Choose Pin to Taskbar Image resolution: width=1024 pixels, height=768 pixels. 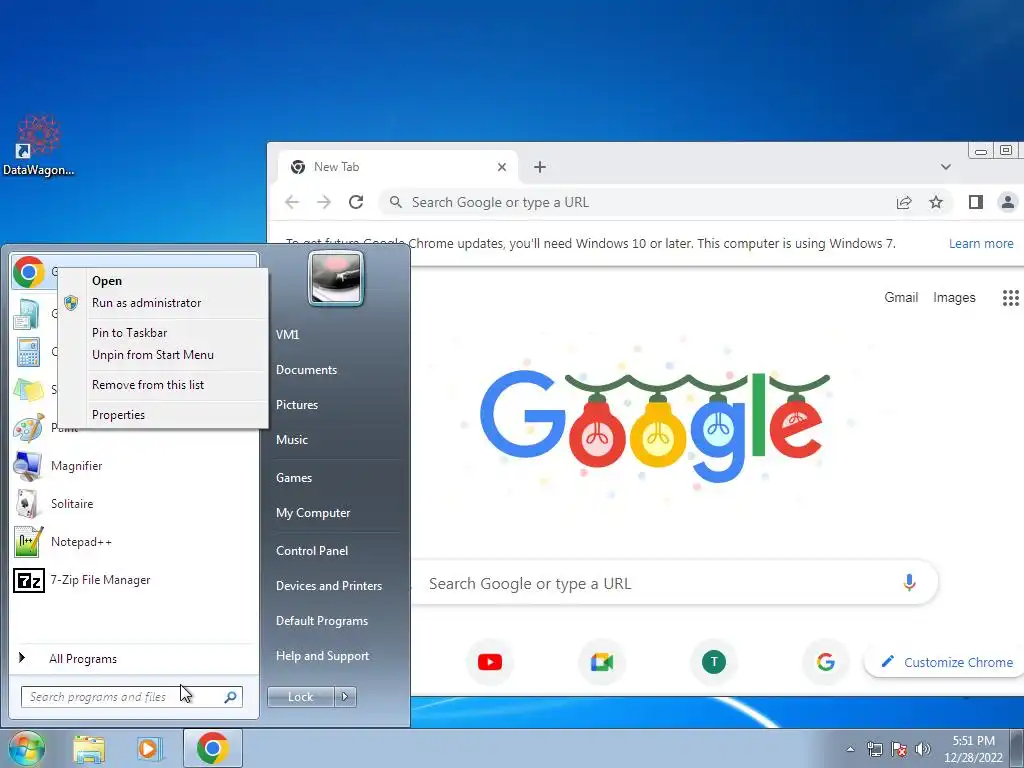[129, 333]
